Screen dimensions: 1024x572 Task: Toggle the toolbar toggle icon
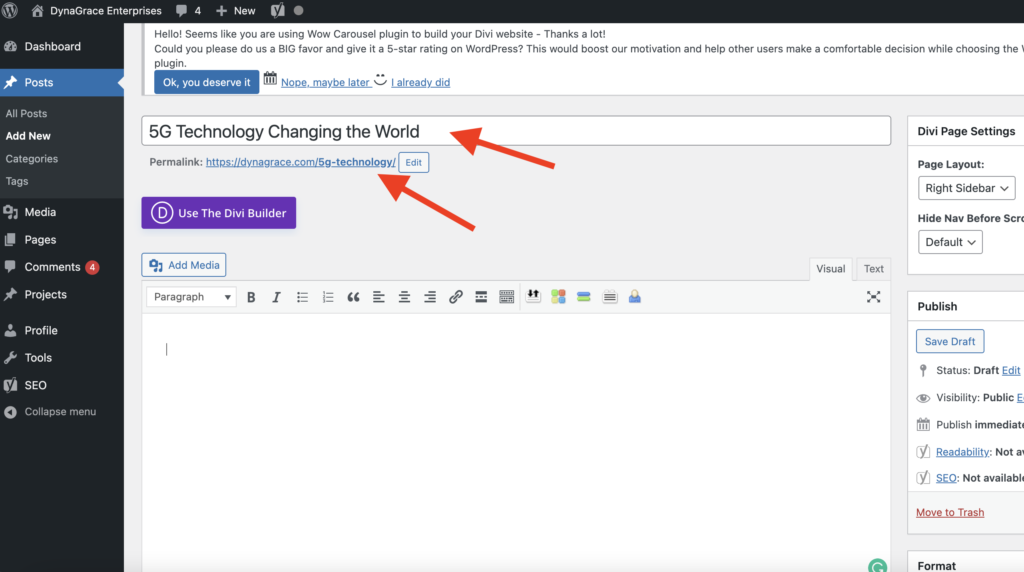(x=506, y=297)
